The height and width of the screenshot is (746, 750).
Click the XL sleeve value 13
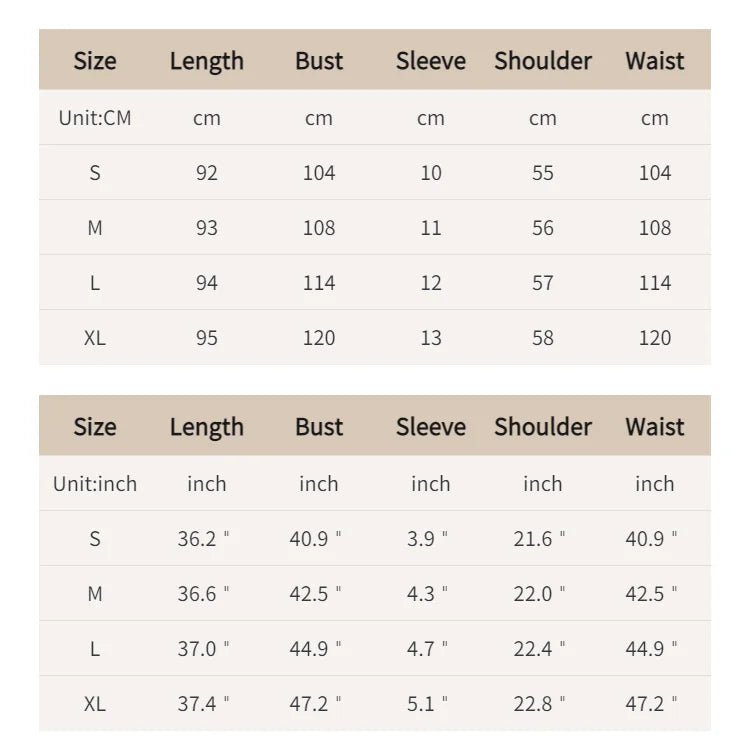(431, 338)
